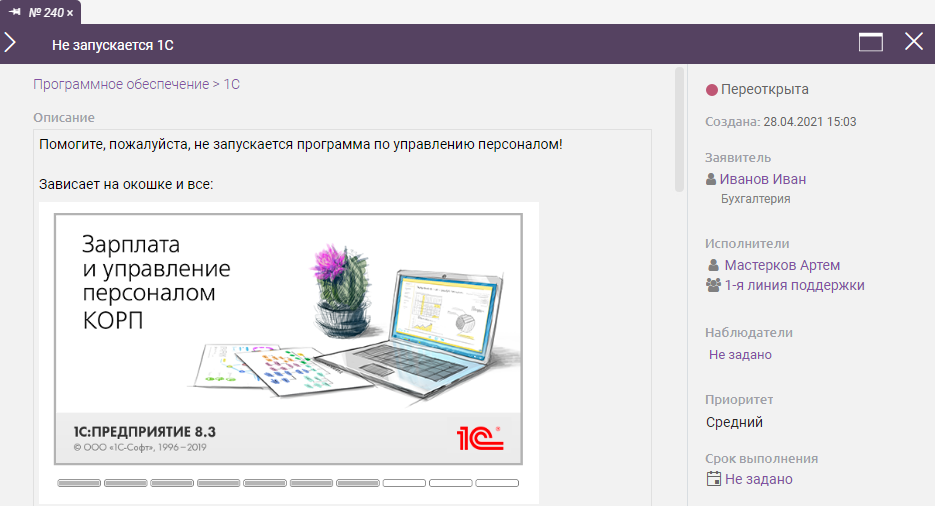Change the priority value Средний

[734, 422]
